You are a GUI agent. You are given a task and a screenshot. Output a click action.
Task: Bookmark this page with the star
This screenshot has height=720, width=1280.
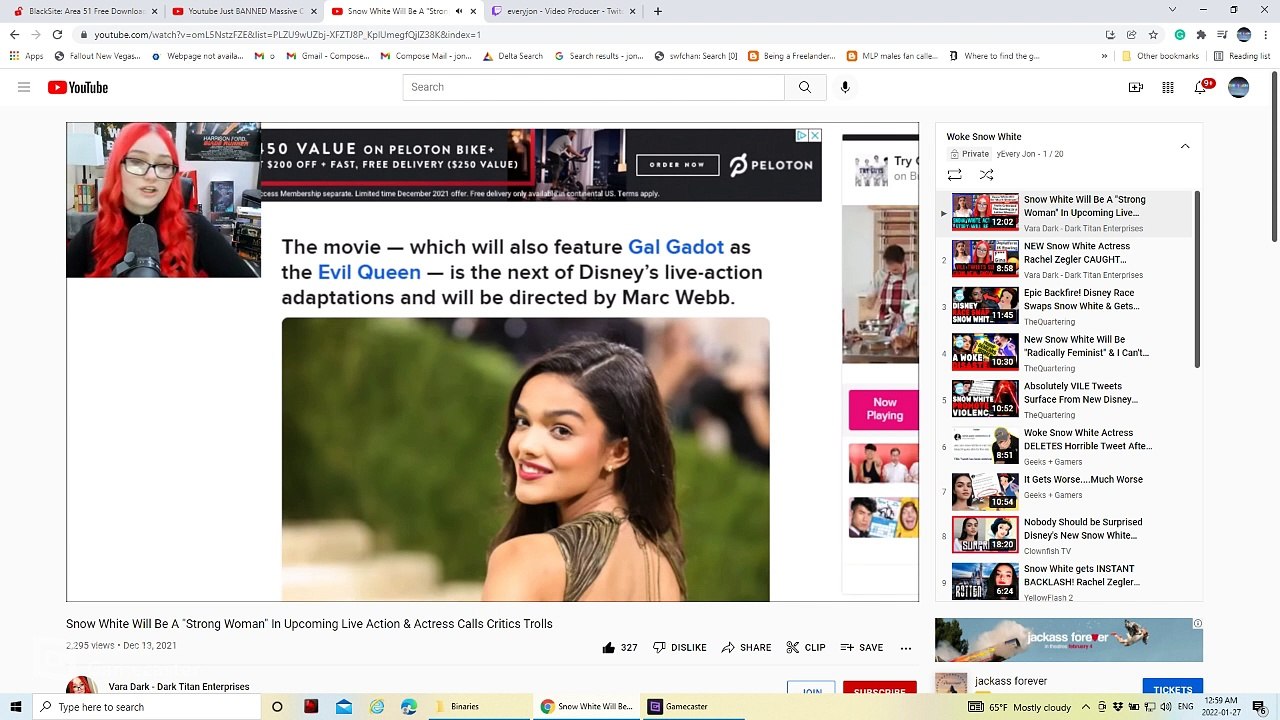click(1153, 34)
